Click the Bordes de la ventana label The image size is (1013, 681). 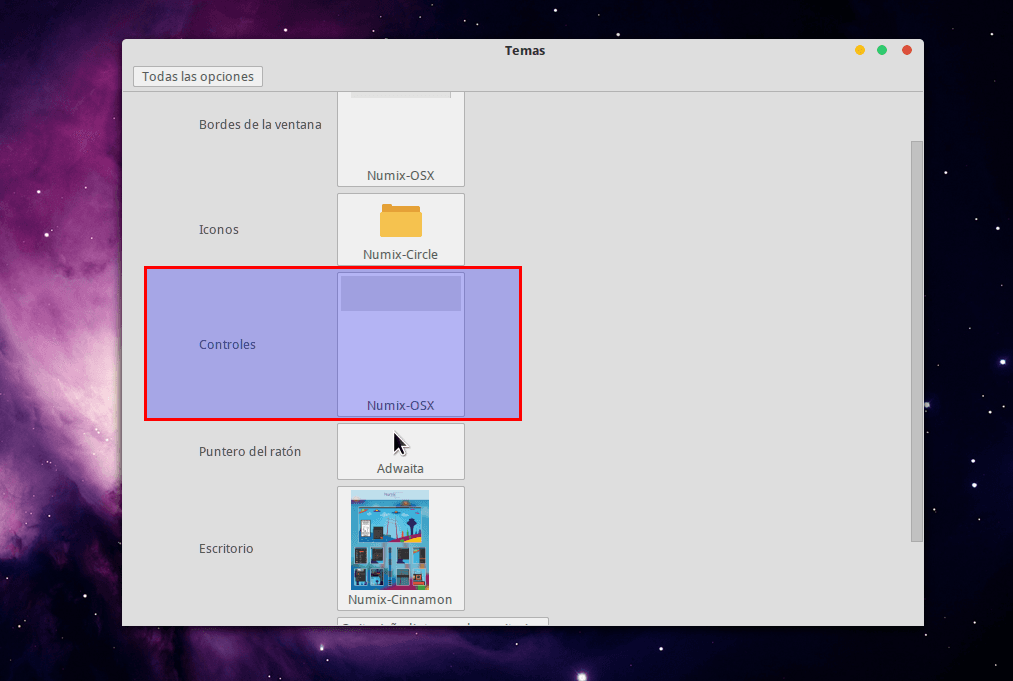click(261, 124)
